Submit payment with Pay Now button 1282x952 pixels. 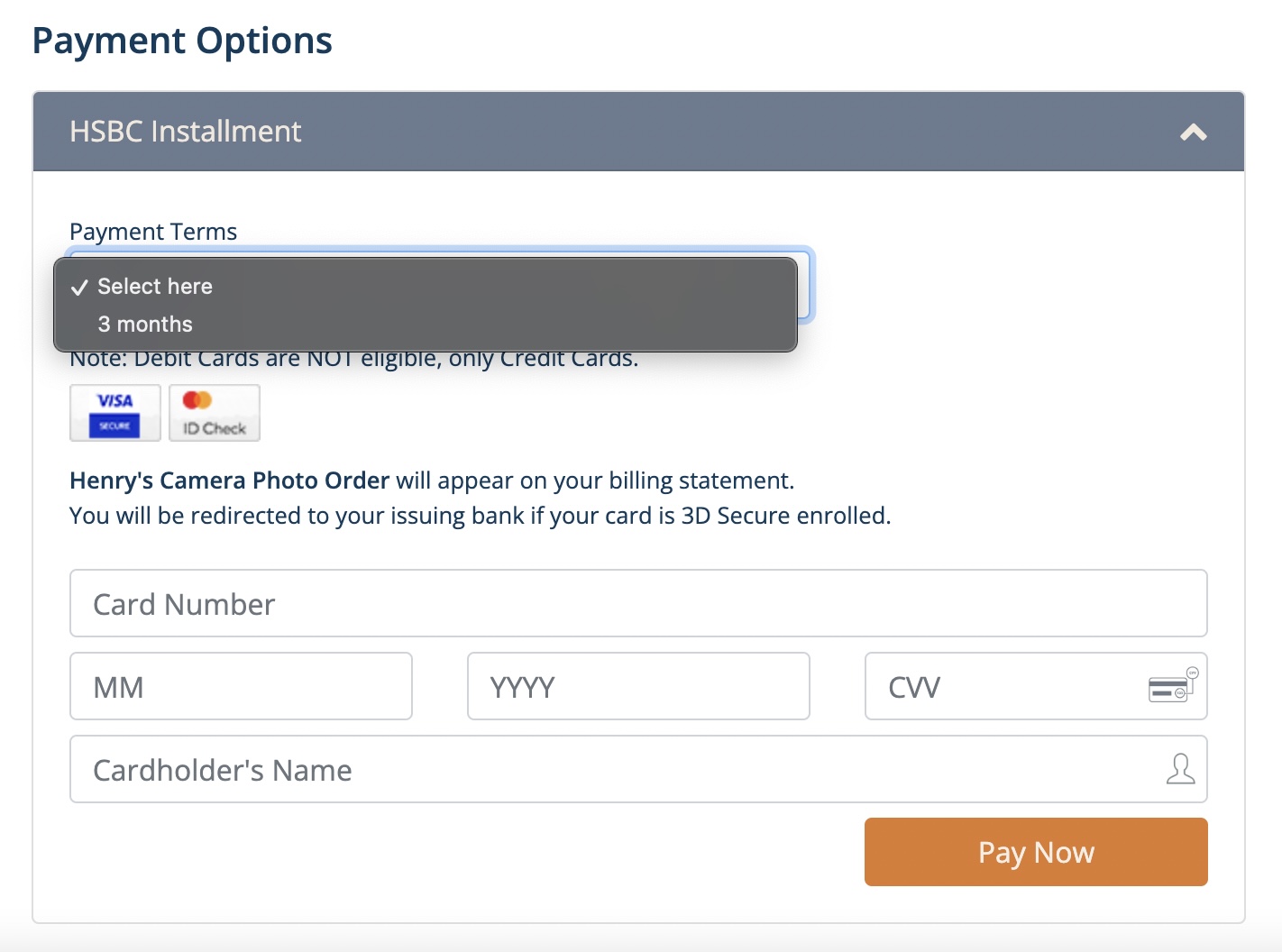(1036, 852)
